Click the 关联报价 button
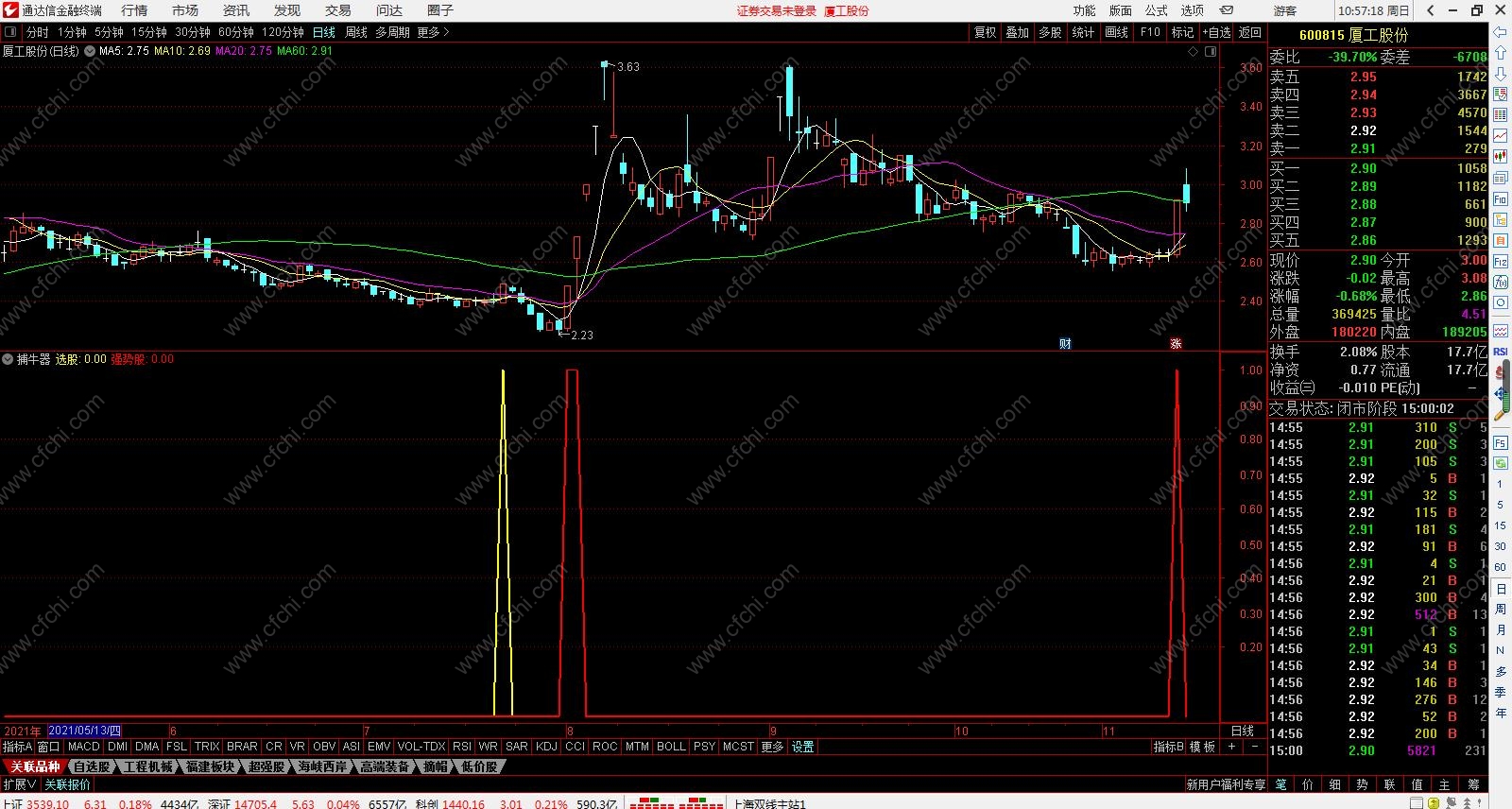This screenshot has width=1512, height=809. coord(67,784)
